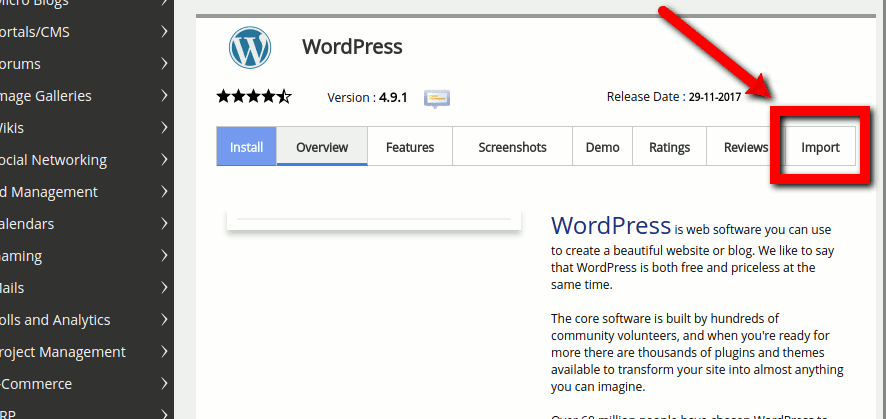
Task: Expand the Mails category chevron
Action: pyautogui.click(x=164, y=287)
